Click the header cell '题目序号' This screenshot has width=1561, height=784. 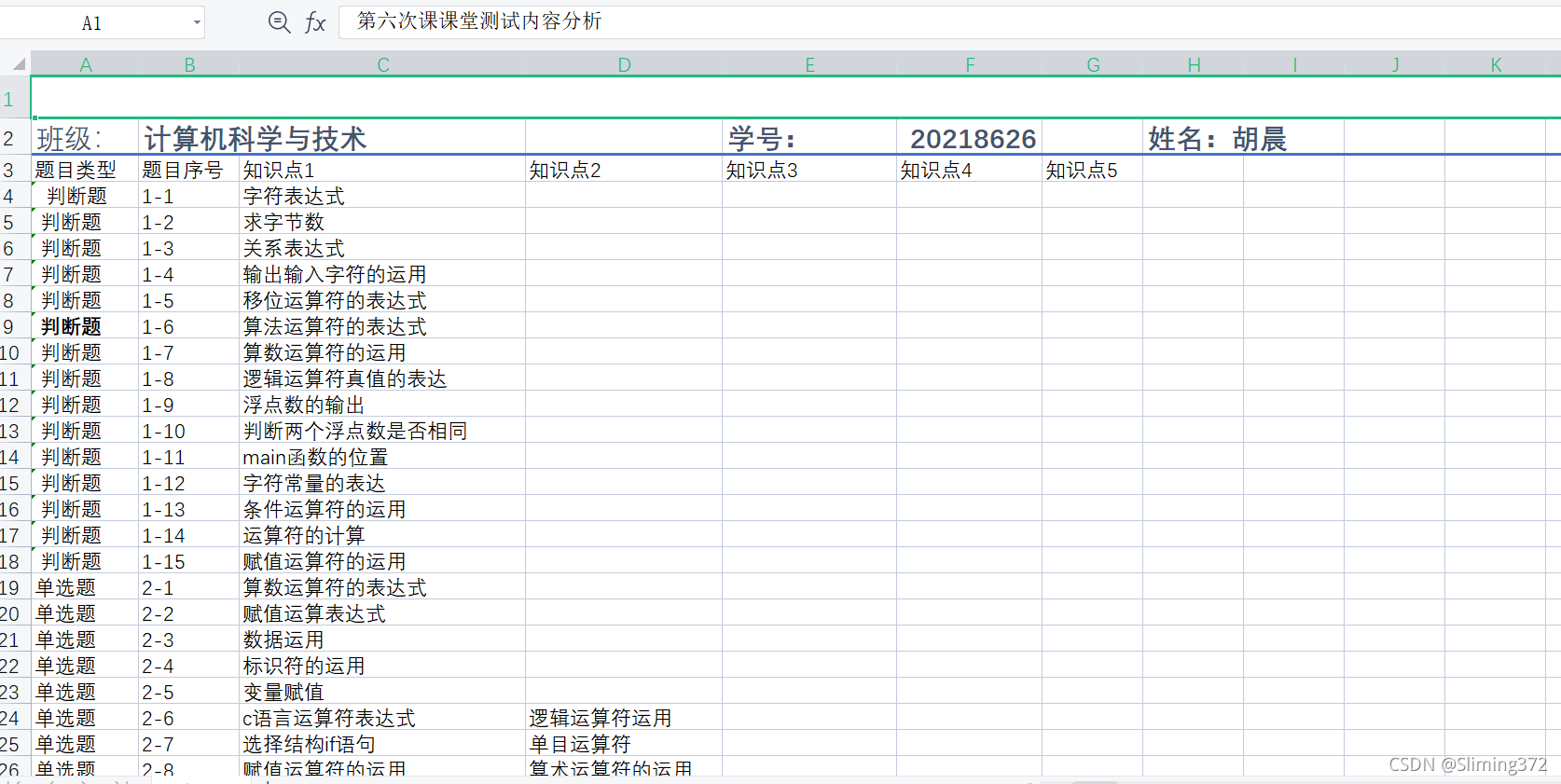click(x=189, y=170)
